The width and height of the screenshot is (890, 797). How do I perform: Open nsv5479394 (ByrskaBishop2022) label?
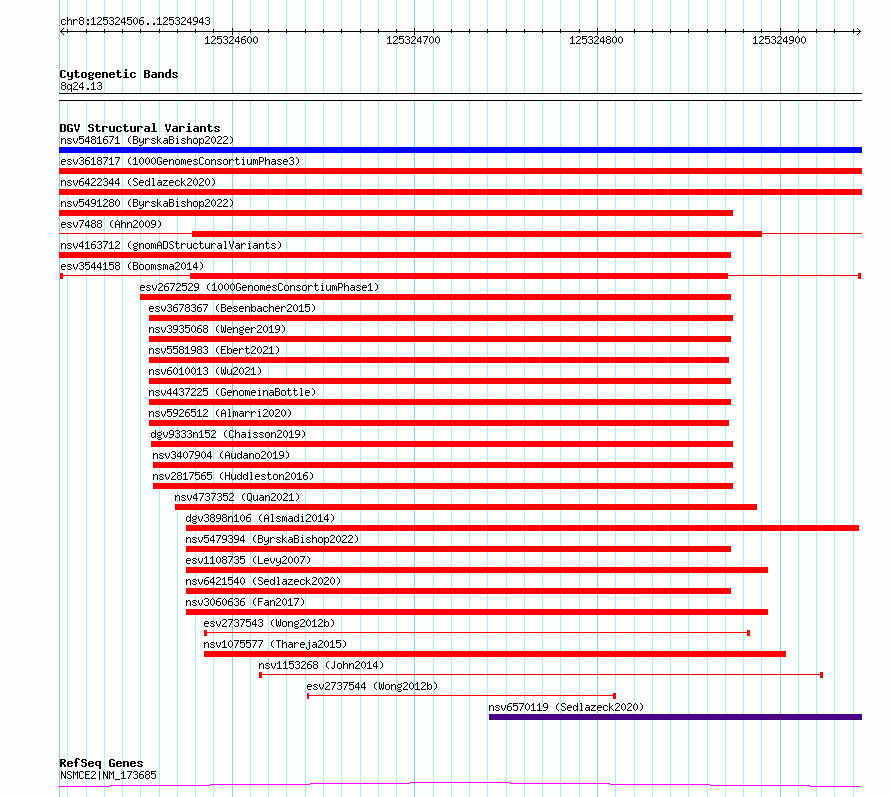[272, 539]
